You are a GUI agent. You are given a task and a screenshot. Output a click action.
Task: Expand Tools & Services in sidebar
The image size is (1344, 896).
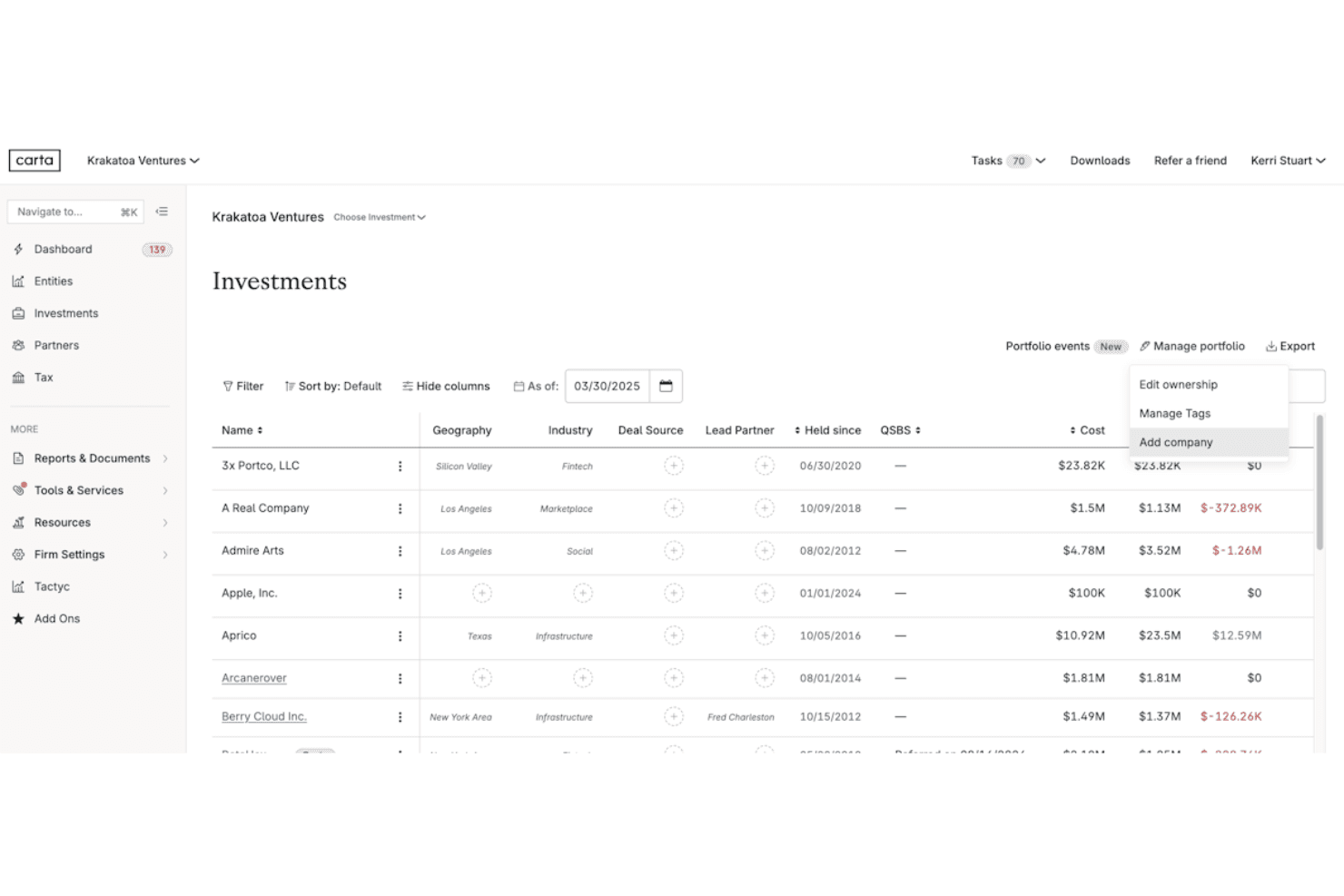click(x=91, y=490)
